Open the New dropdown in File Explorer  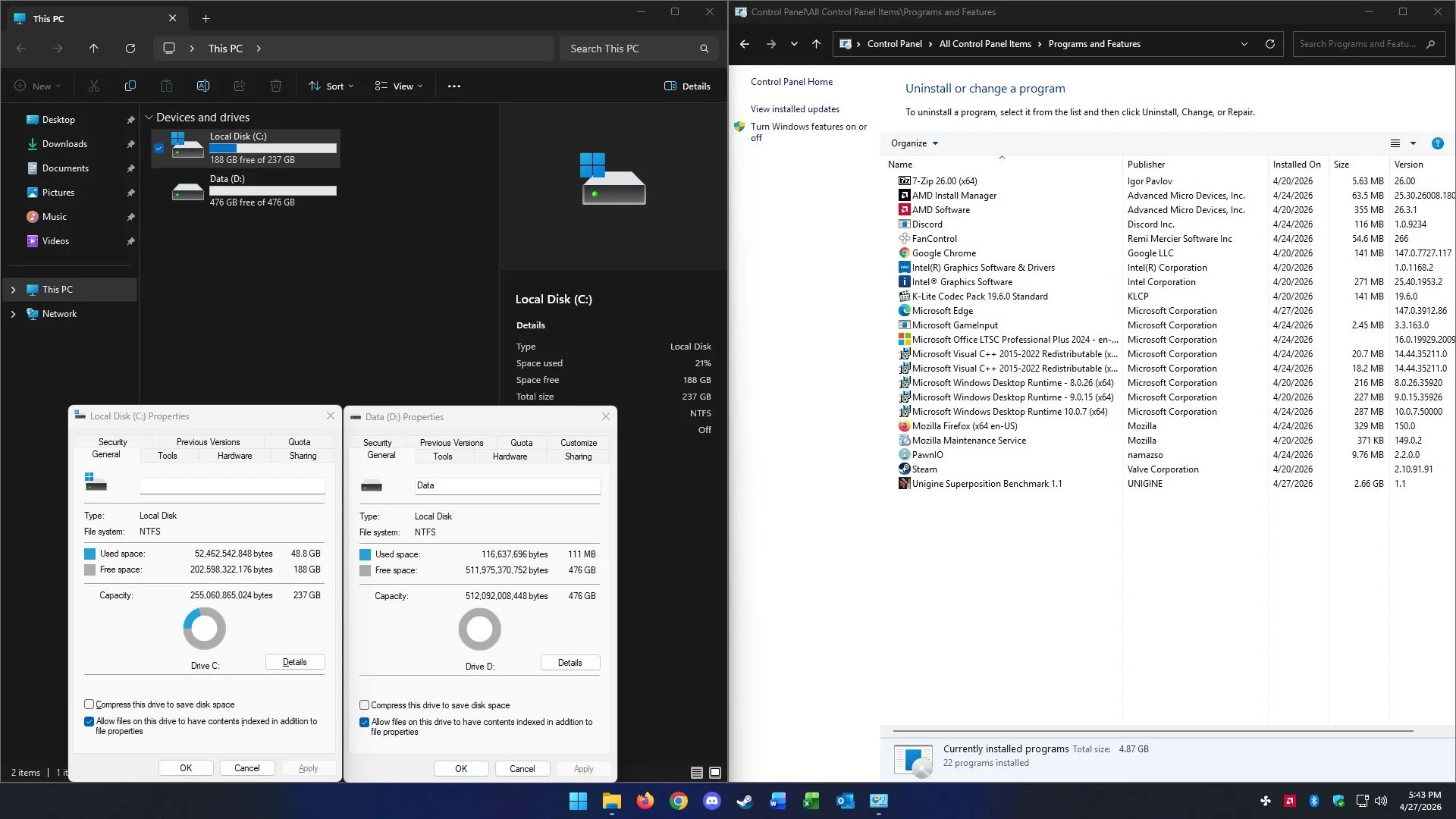tap(37, 86)
